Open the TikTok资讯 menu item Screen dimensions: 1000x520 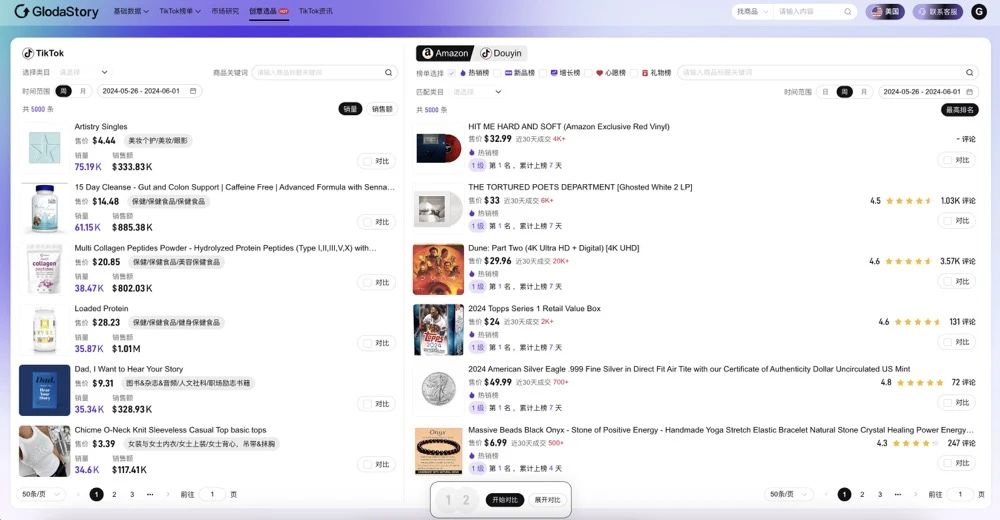[315, 11]
